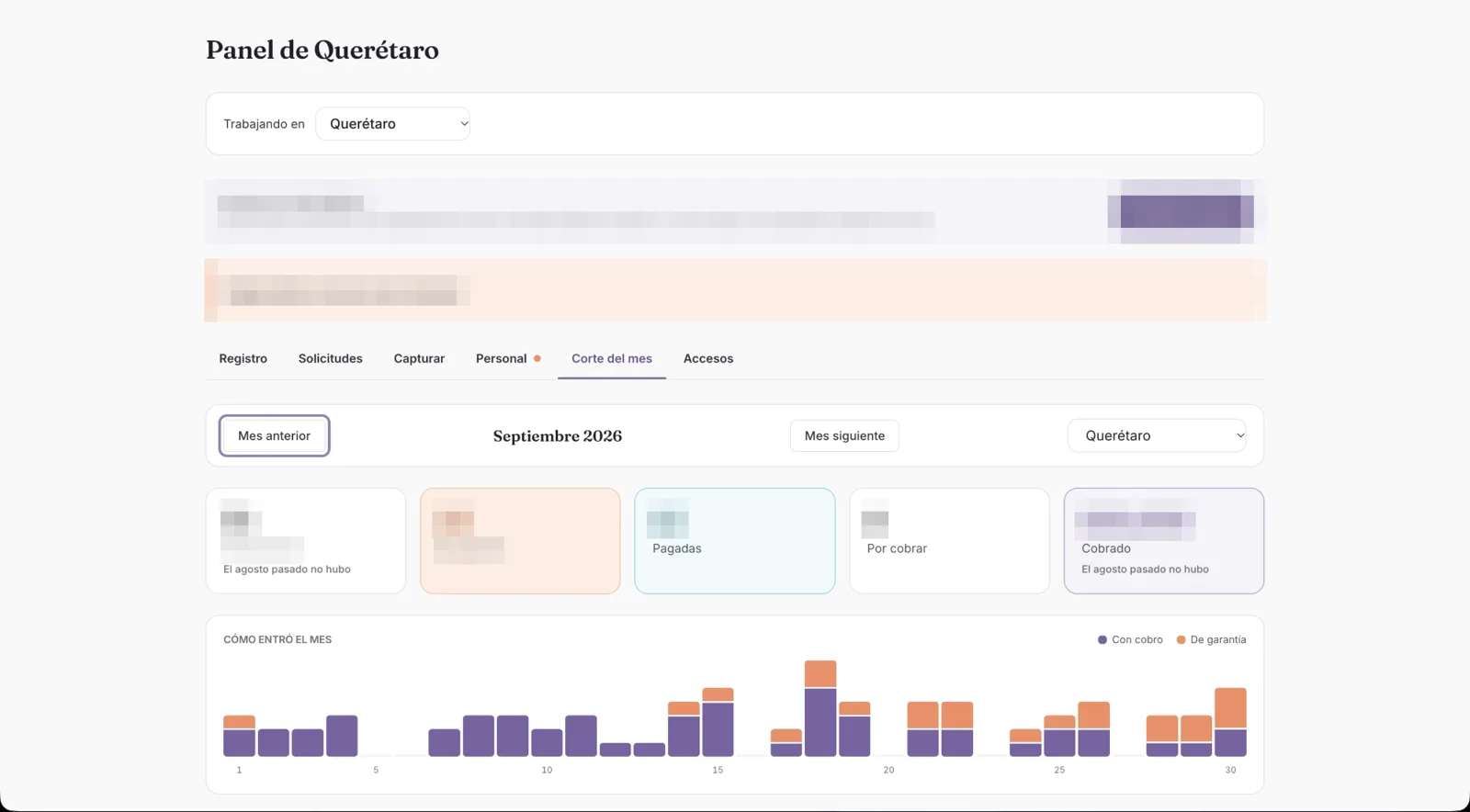This screenshot has width=1470, height=812.
Task: Click the De garantía legend dot
Action: click(x=1181, y=639)
